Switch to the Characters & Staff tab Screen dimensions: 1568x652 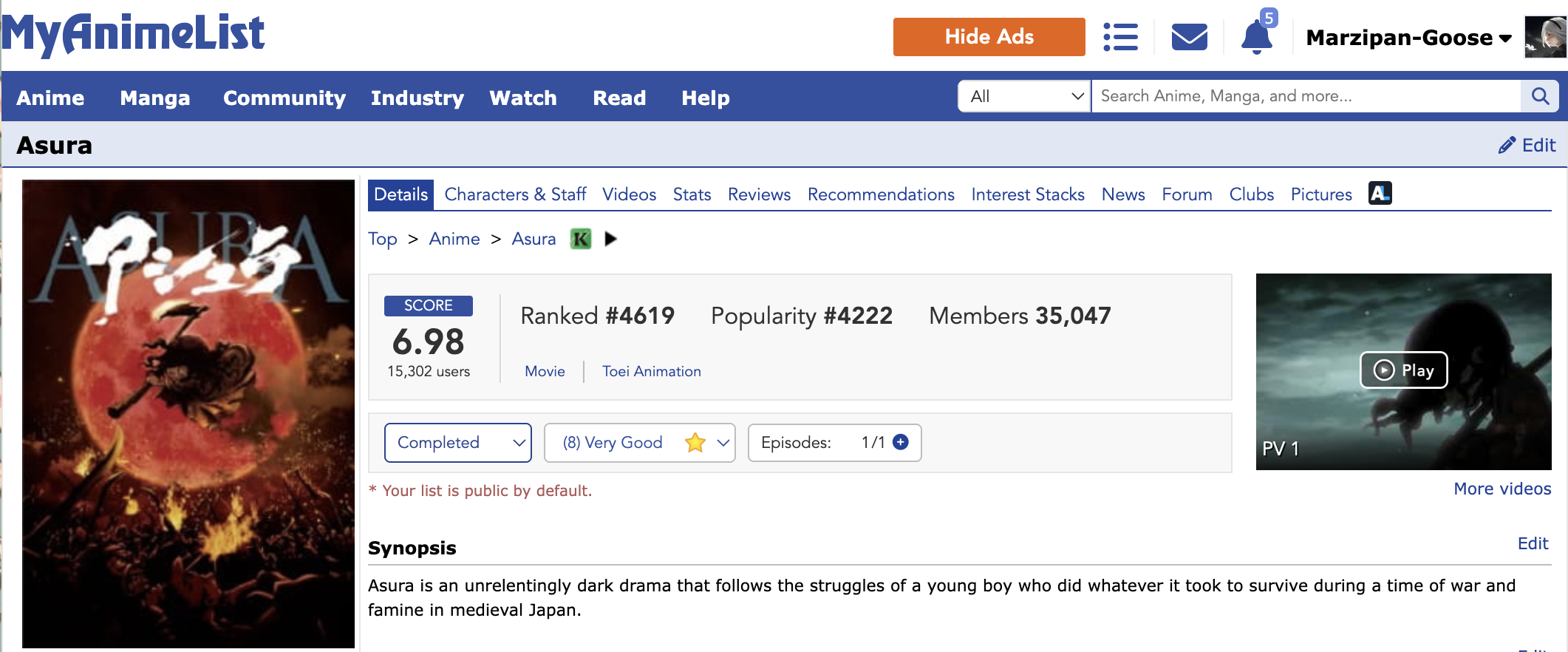(515, 194)
